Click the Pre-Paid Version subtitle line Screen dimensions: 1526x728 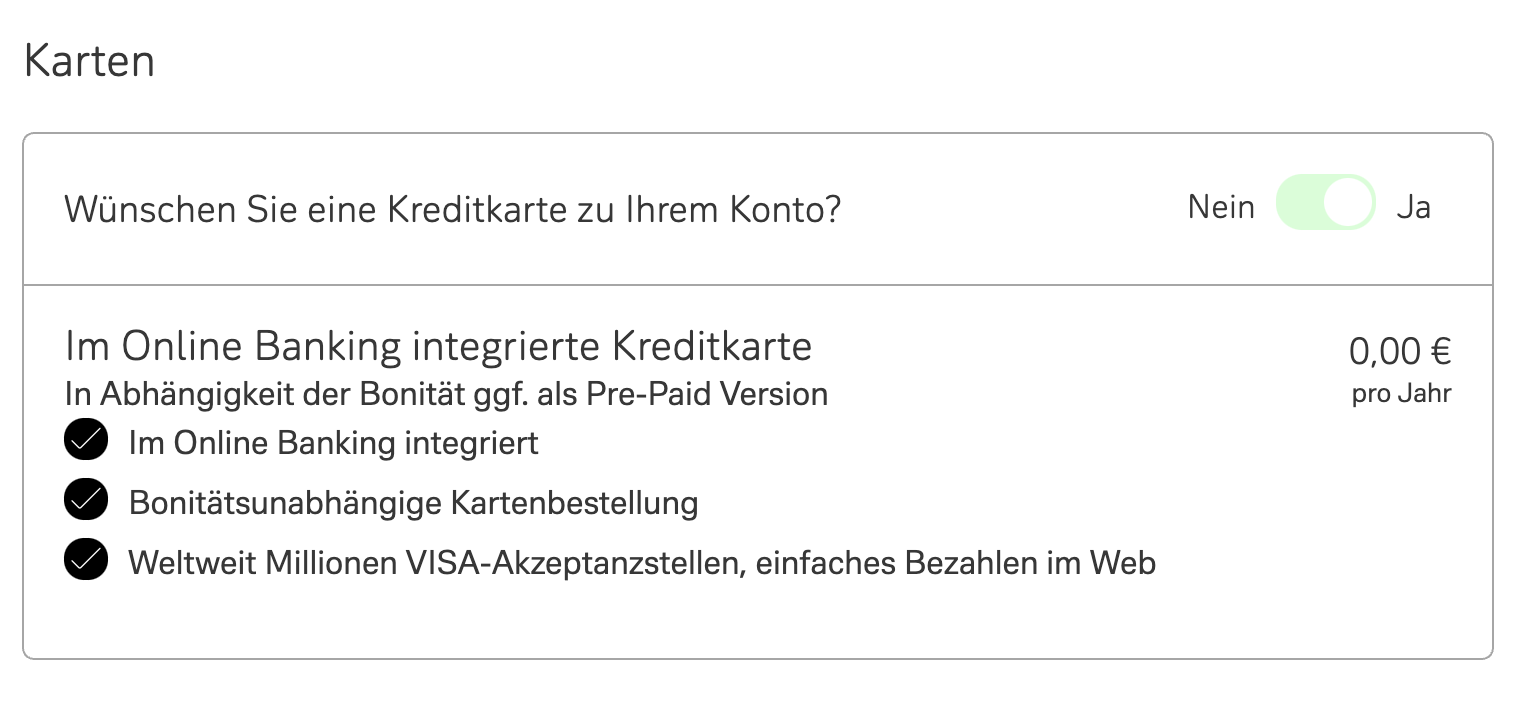(x=446, y=394)
